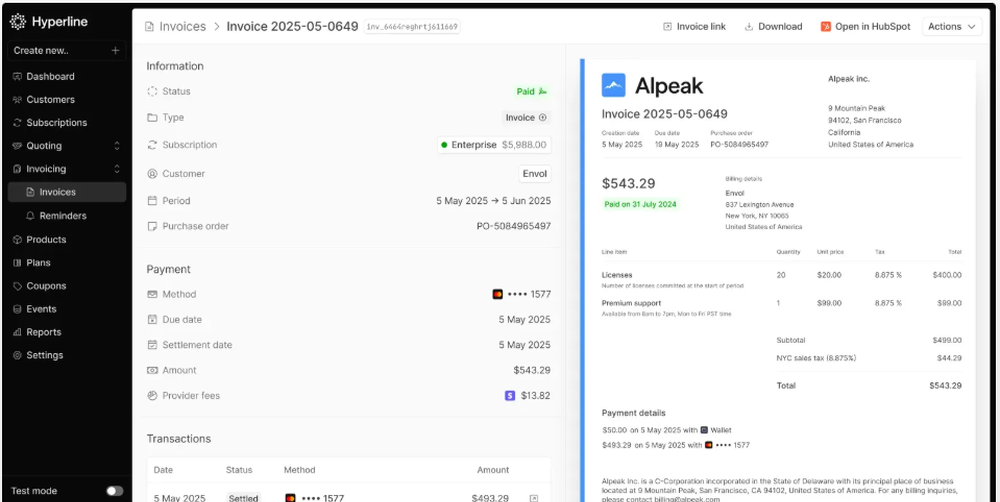Open the settled transaction's external link icon
Screen dimensions: 1000x502
click(534, 498)
